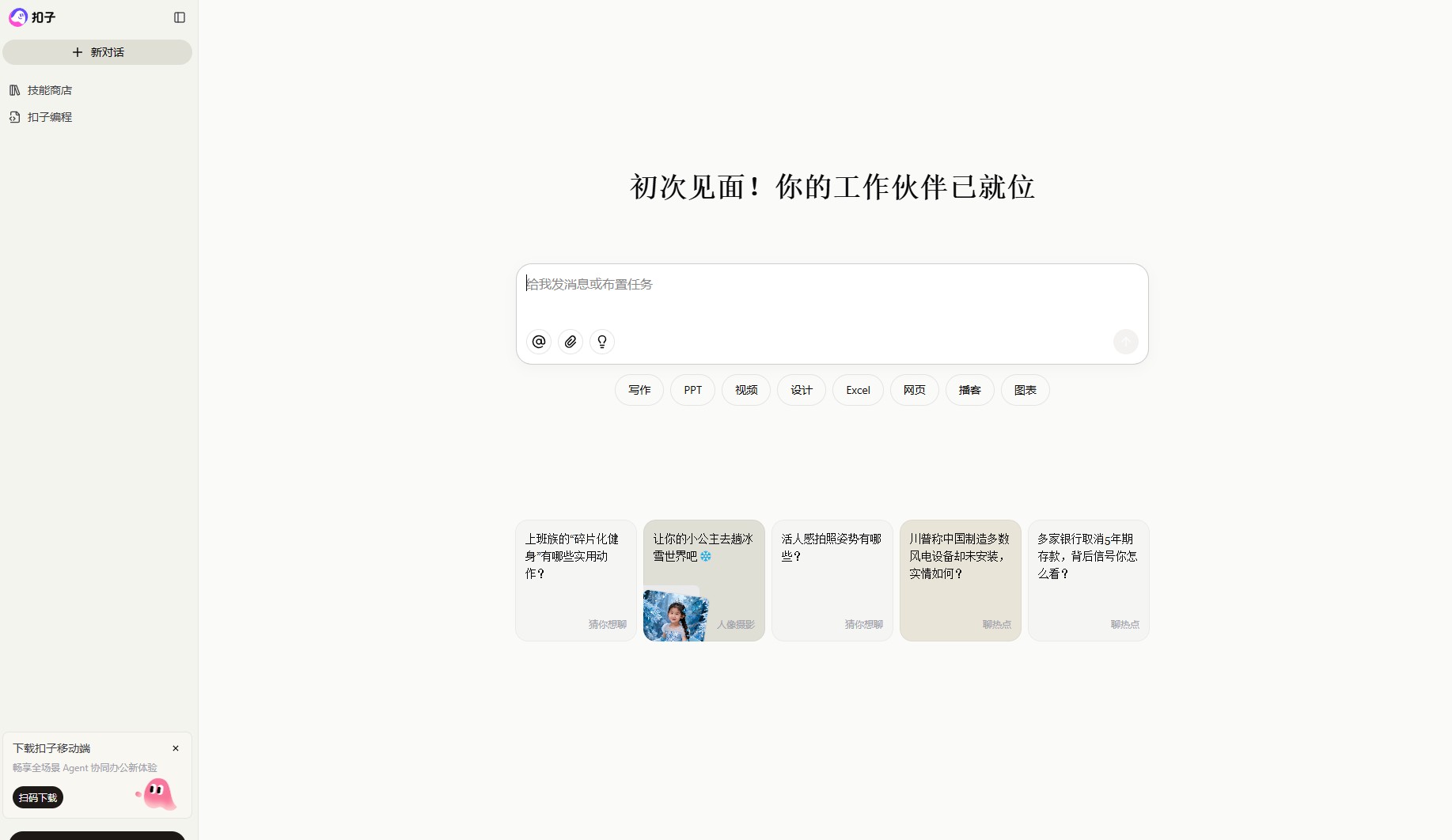Start a new conversation with 新对话
The height and width of the screenshot is (840, 1452).
(97, 52)
